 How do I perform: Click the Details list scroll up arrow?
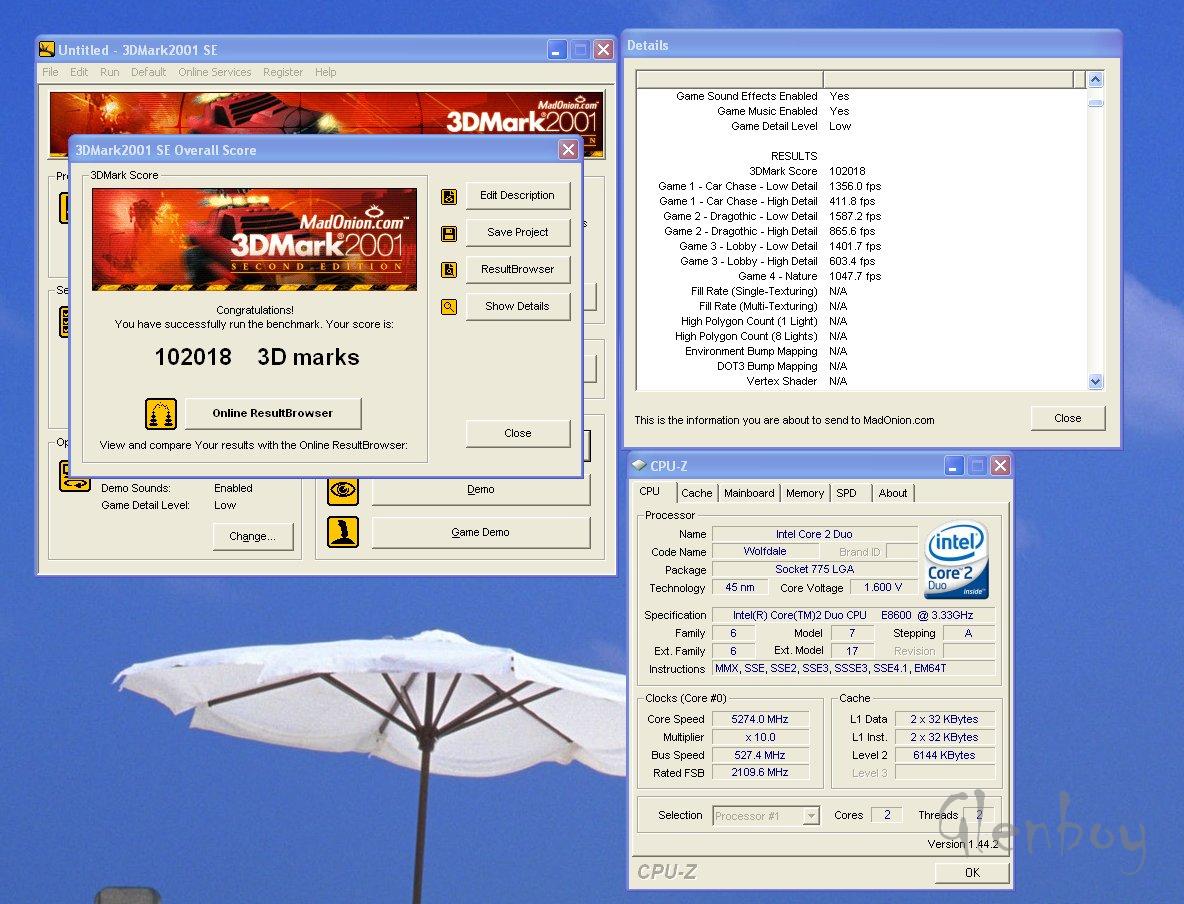(x=1095, y=80)
